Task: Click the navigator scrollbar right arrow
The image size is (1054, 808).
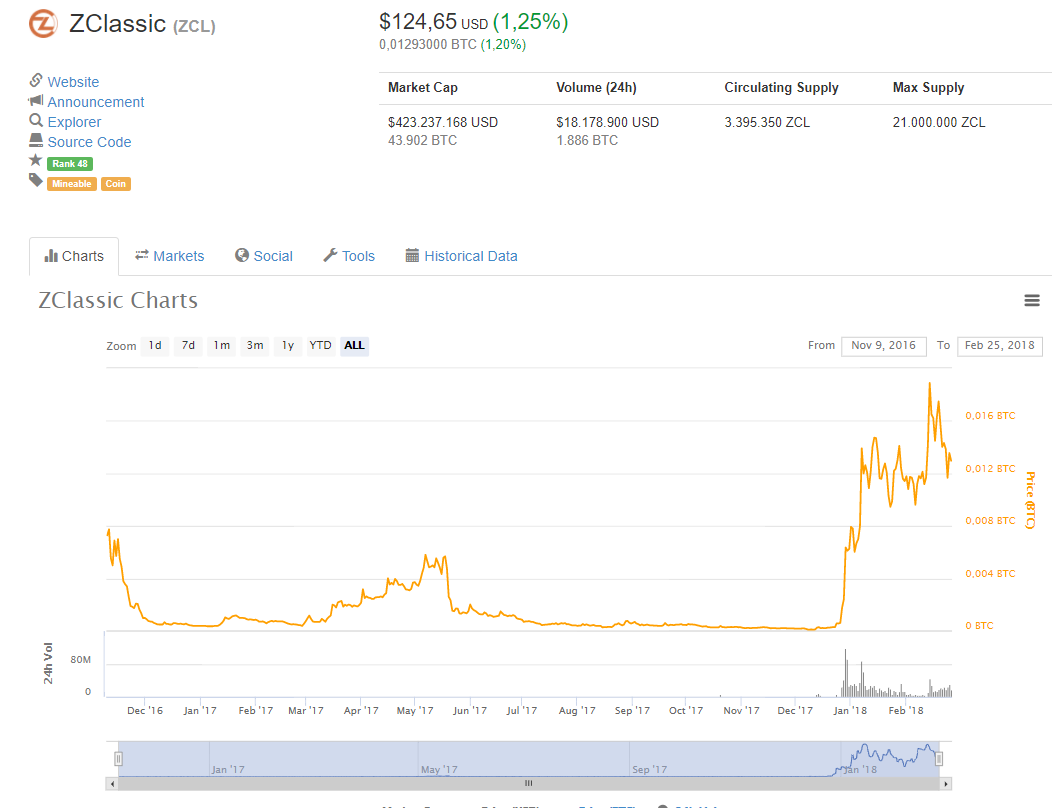Action: click(946, 784)
